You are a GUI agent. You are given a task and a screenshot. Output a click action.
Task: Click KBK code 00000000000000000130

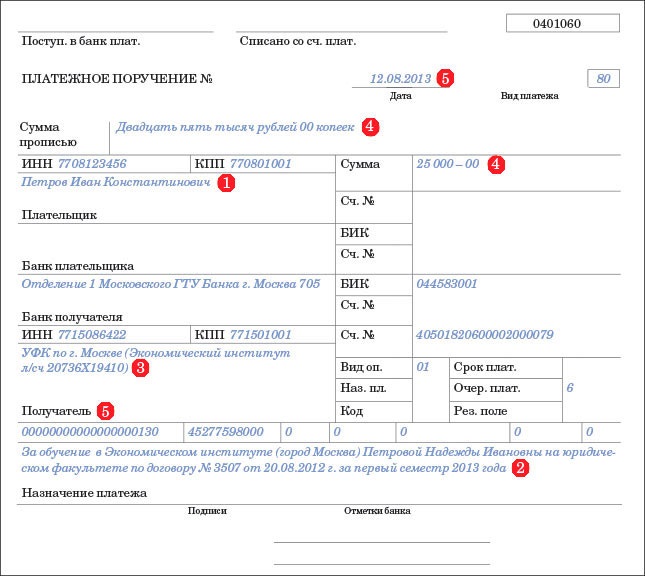coord(90,432)
